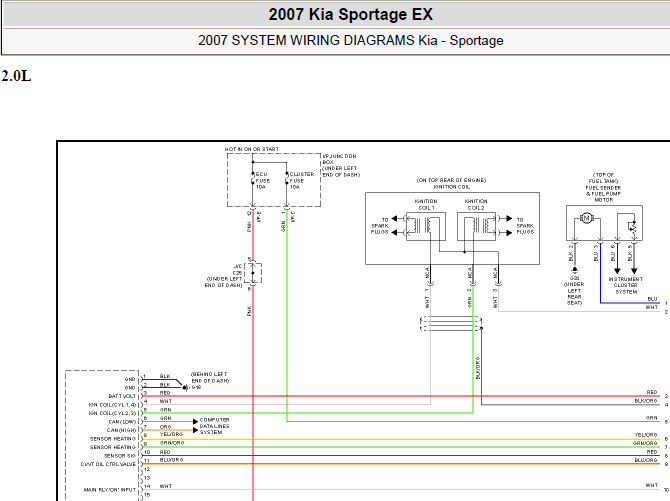The image size is (670, 501).
Task: Click the G22 ground symbol
Action: [x=574, y=270]
